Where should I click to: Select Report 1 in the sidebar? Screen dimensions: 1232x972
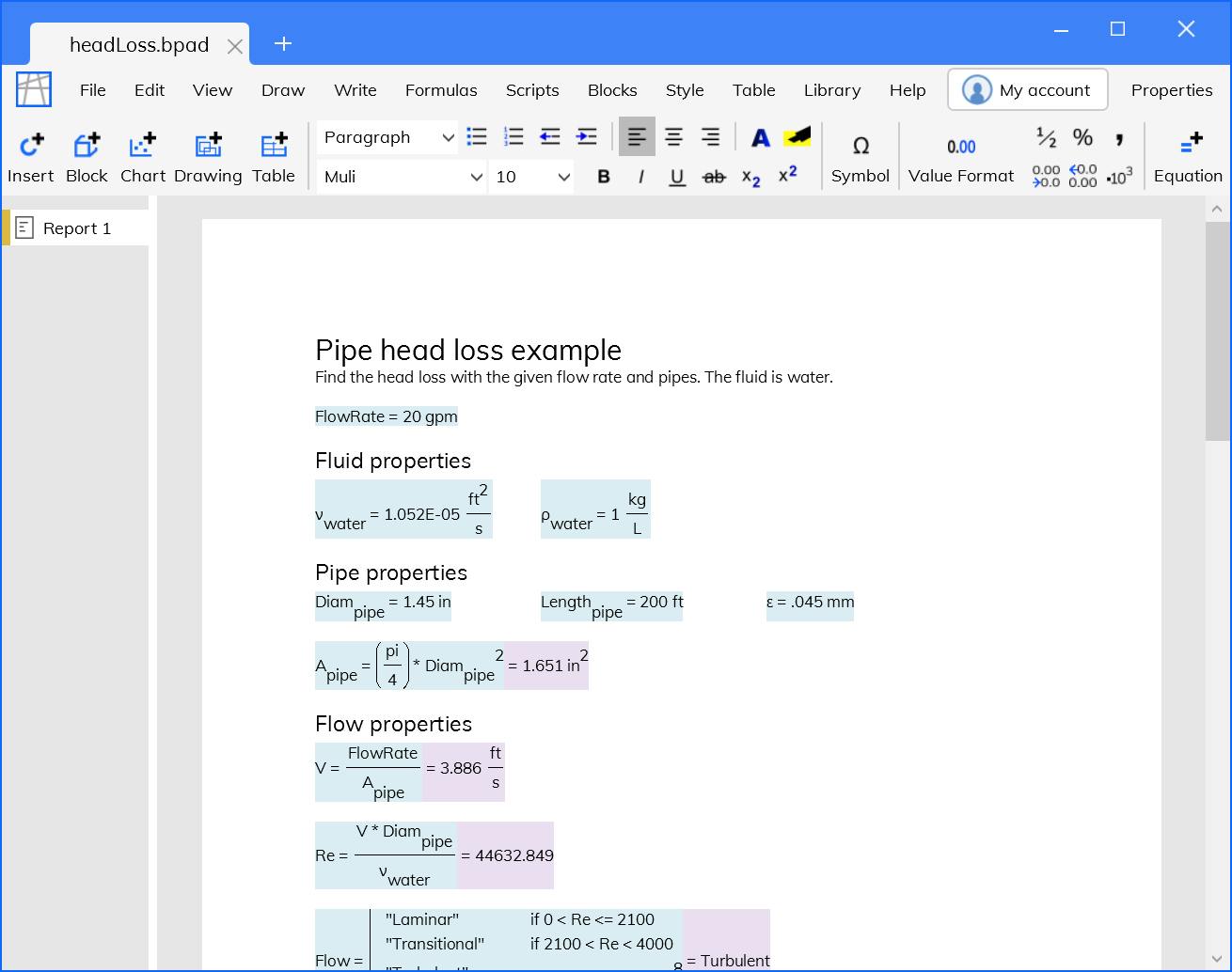77,228
